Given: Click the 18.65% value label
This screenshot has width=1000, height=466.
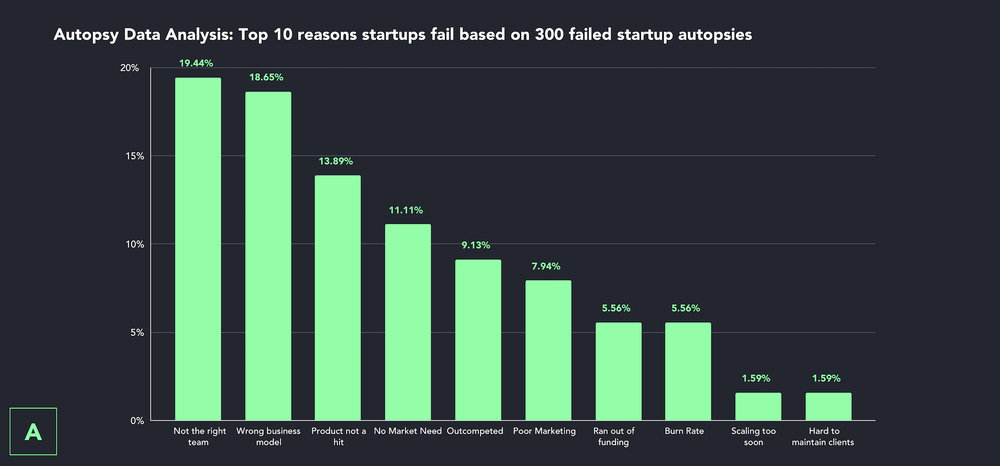Looking at the screenshot, I should click(x=267, y=77).
